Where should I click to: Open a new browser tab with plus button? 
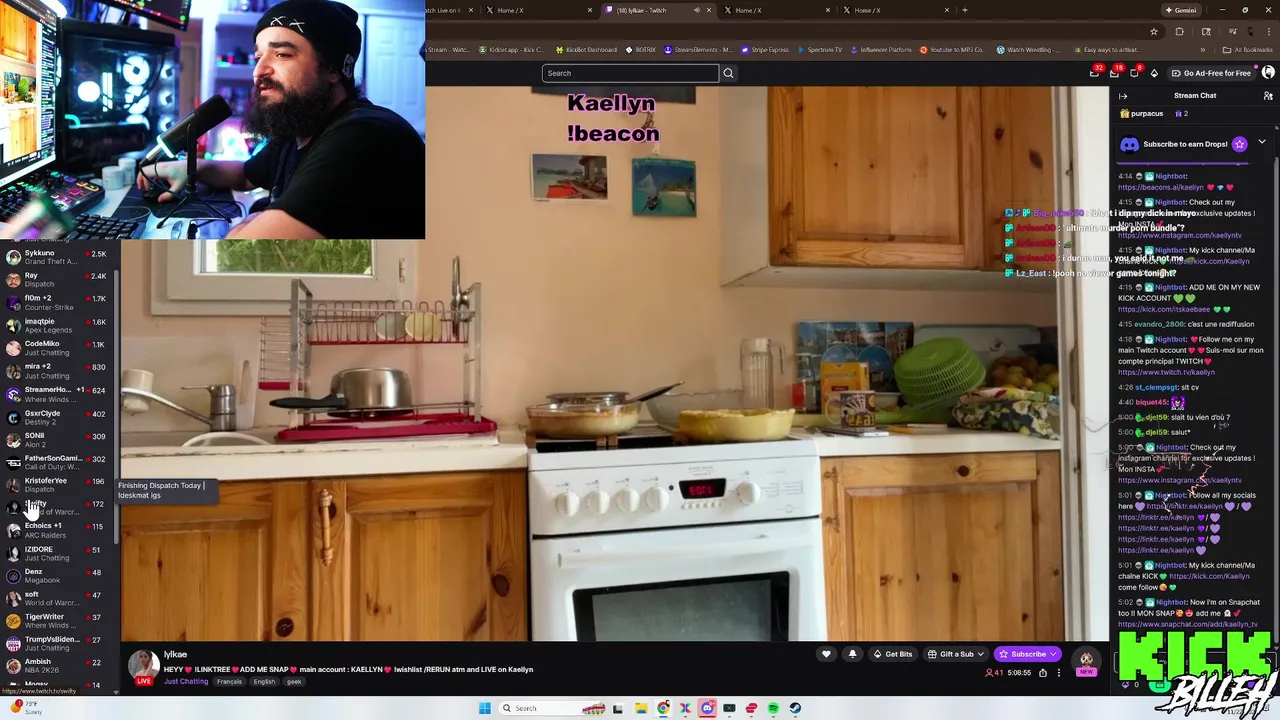pyautogui.click(x=964, y=10)
